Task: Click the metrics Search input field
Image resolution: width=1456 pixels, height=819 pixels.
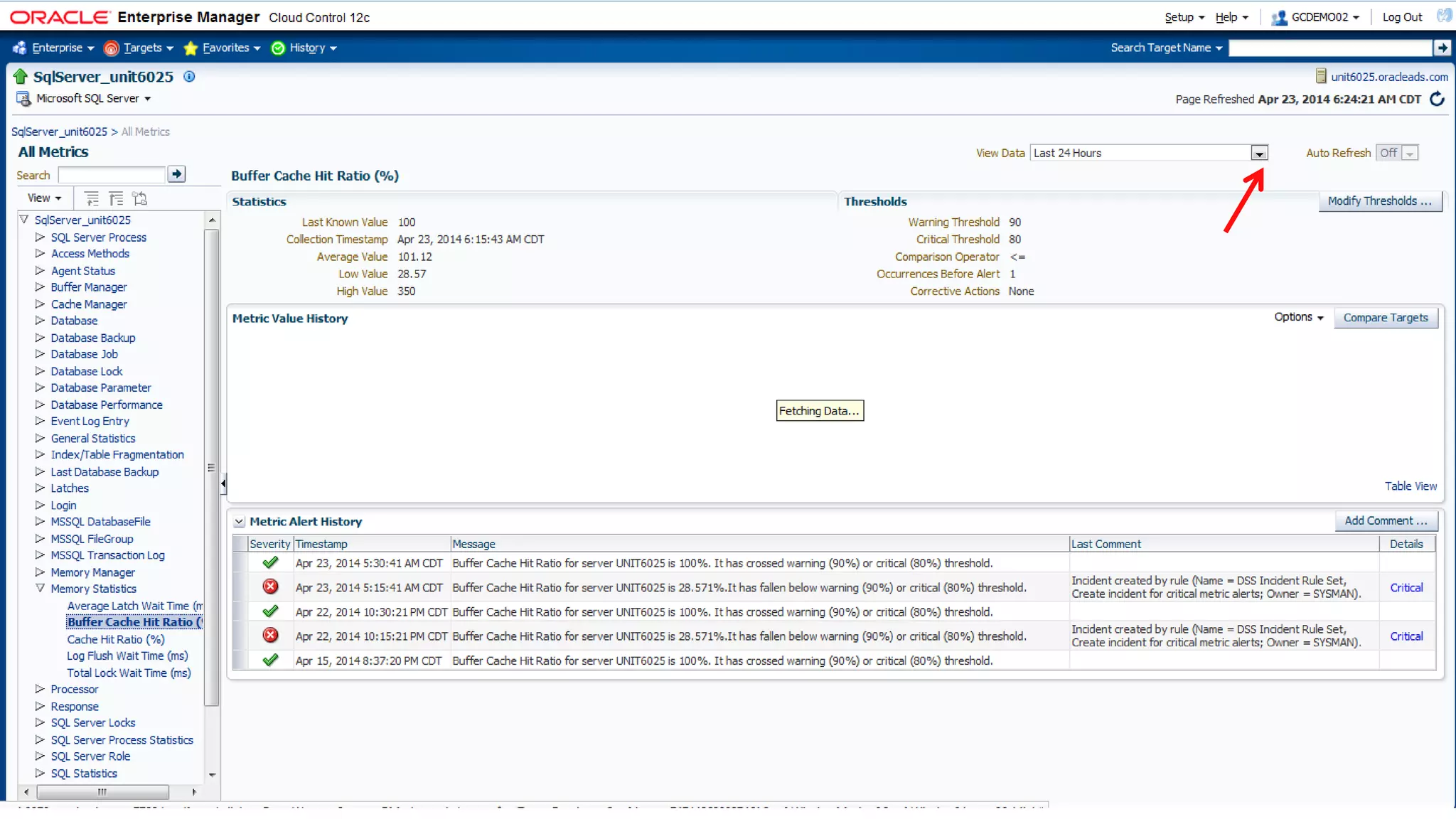Action: [x=112, y=175]
